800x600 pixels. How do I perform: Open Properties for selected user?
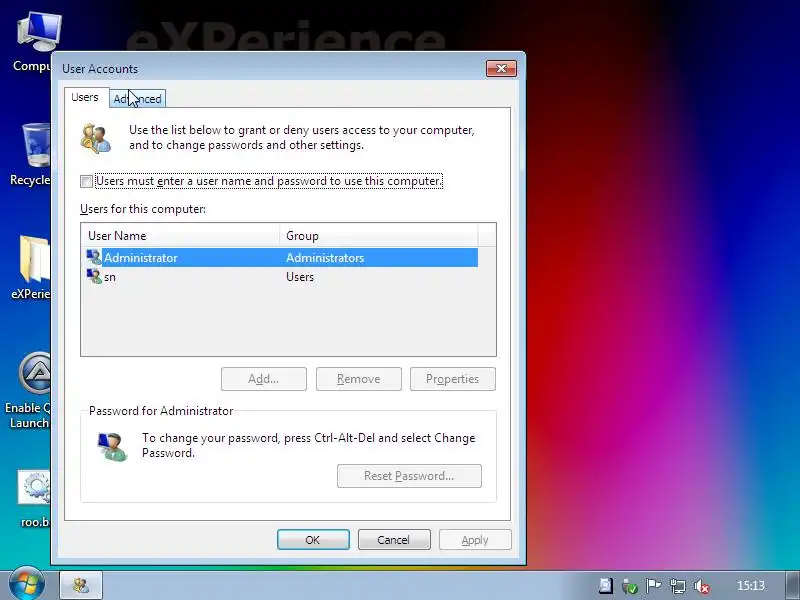(x=453, y=379)
